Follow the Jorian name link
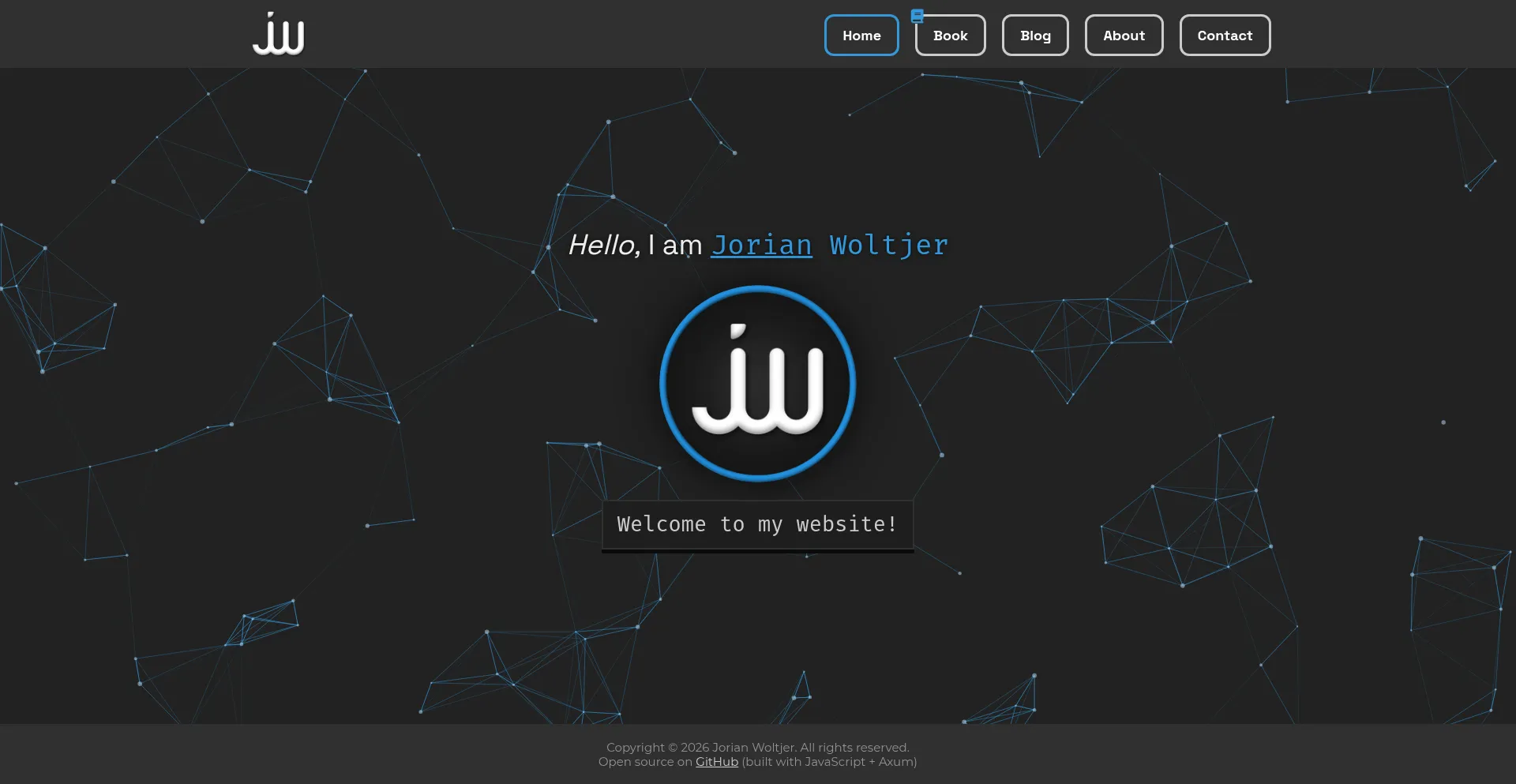1516x784 pixels. point(761,245)
